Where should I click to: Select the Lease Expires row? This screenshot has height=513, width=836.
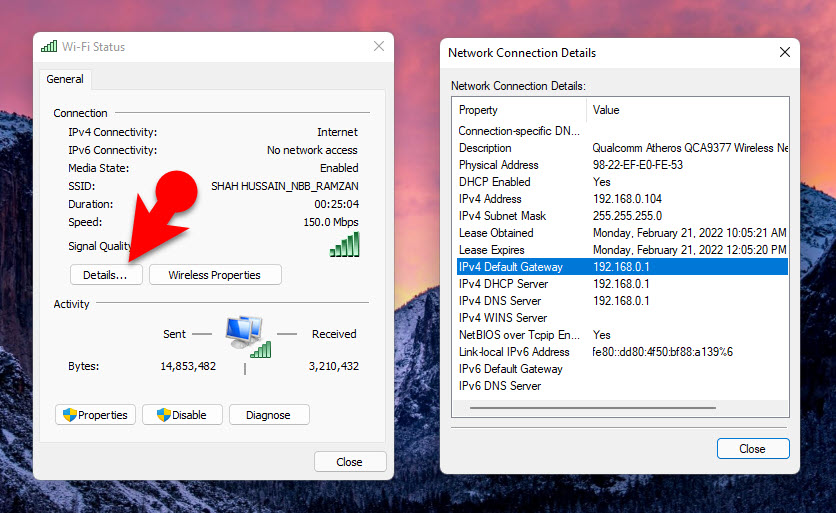[x=622, y=250]
